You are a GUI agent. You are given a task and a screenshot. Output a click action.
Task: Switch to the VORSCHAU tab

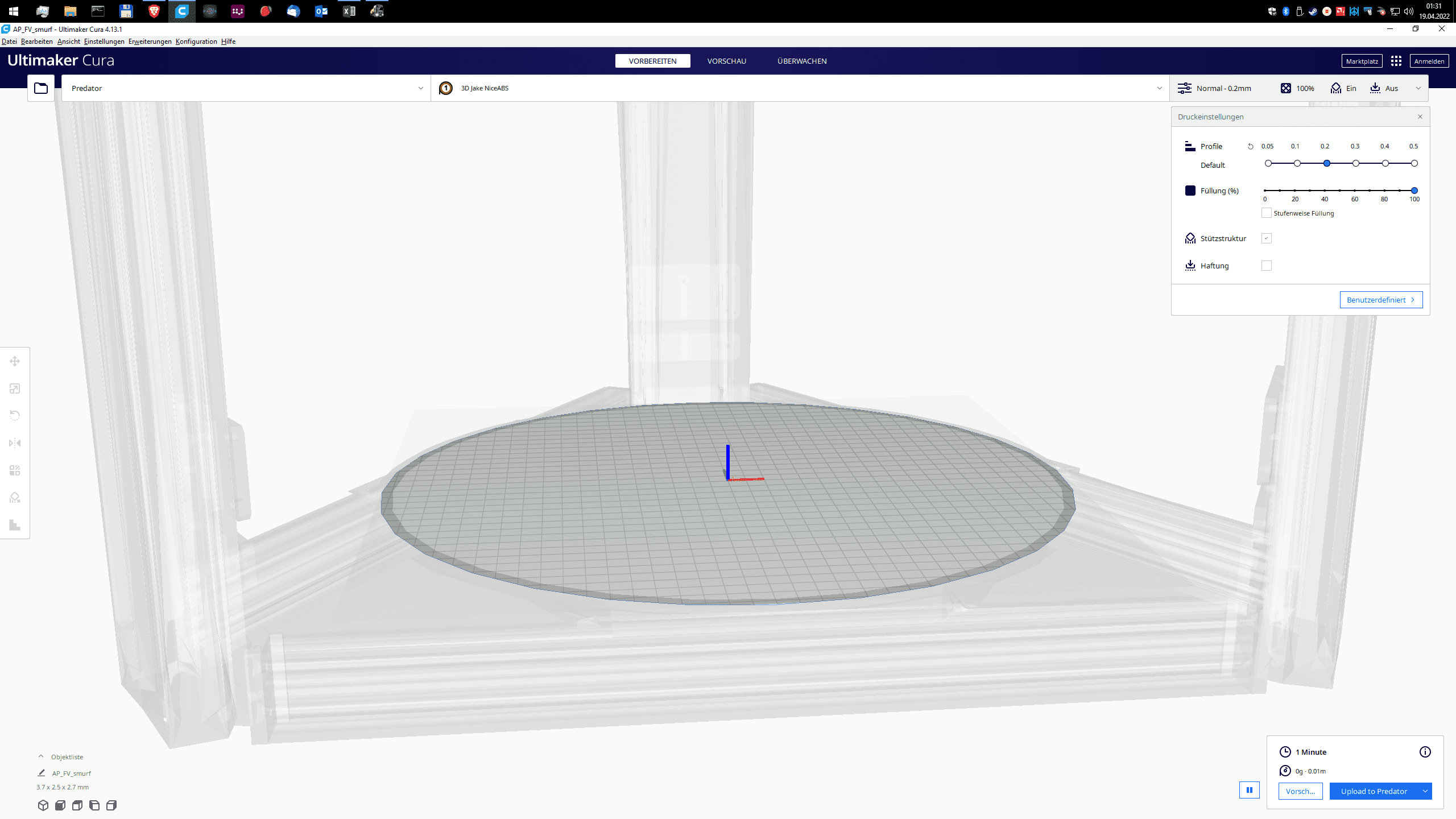(x=726, y=61)
